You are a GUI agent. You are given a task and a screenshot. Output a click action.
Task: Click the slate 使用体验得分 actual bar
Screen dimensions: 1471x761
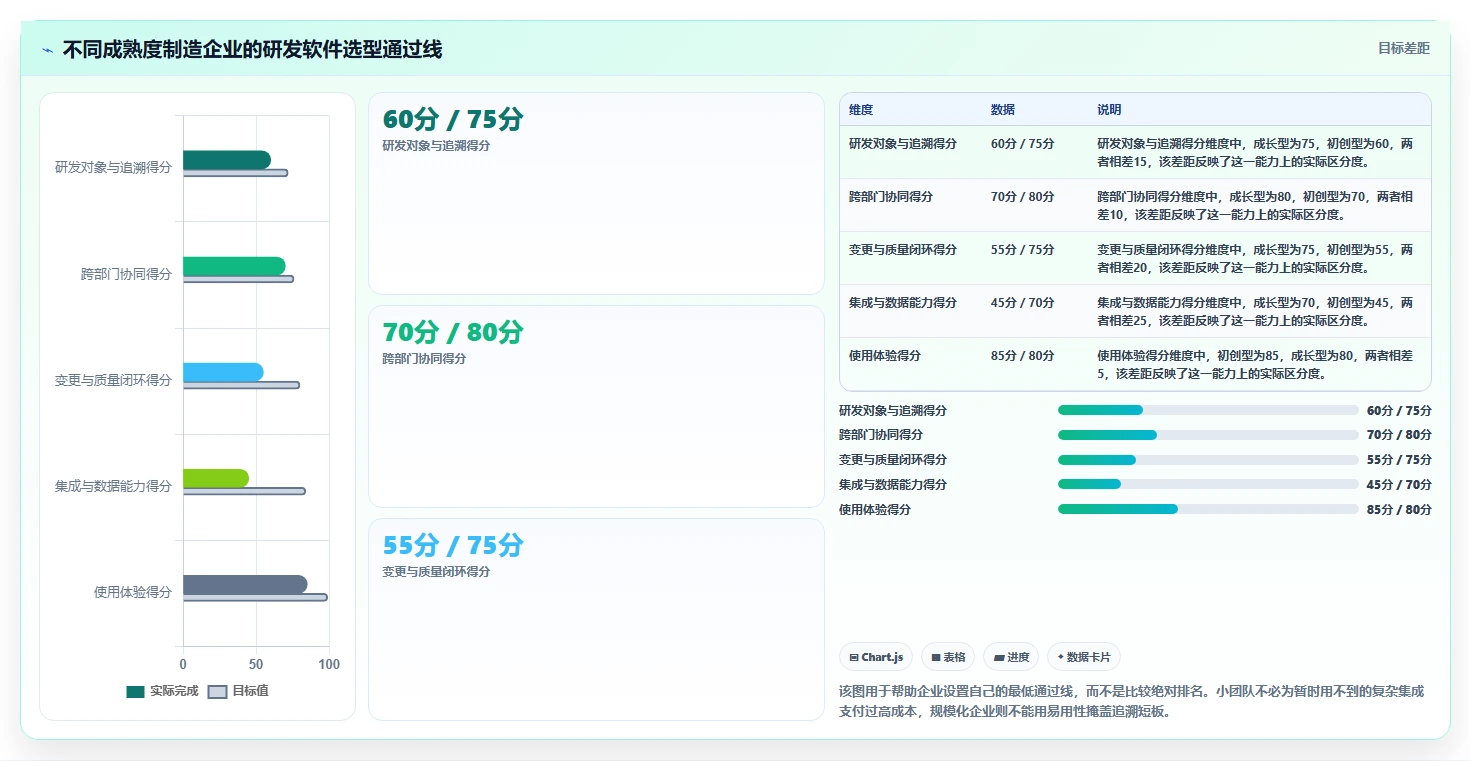click(245, 584)
